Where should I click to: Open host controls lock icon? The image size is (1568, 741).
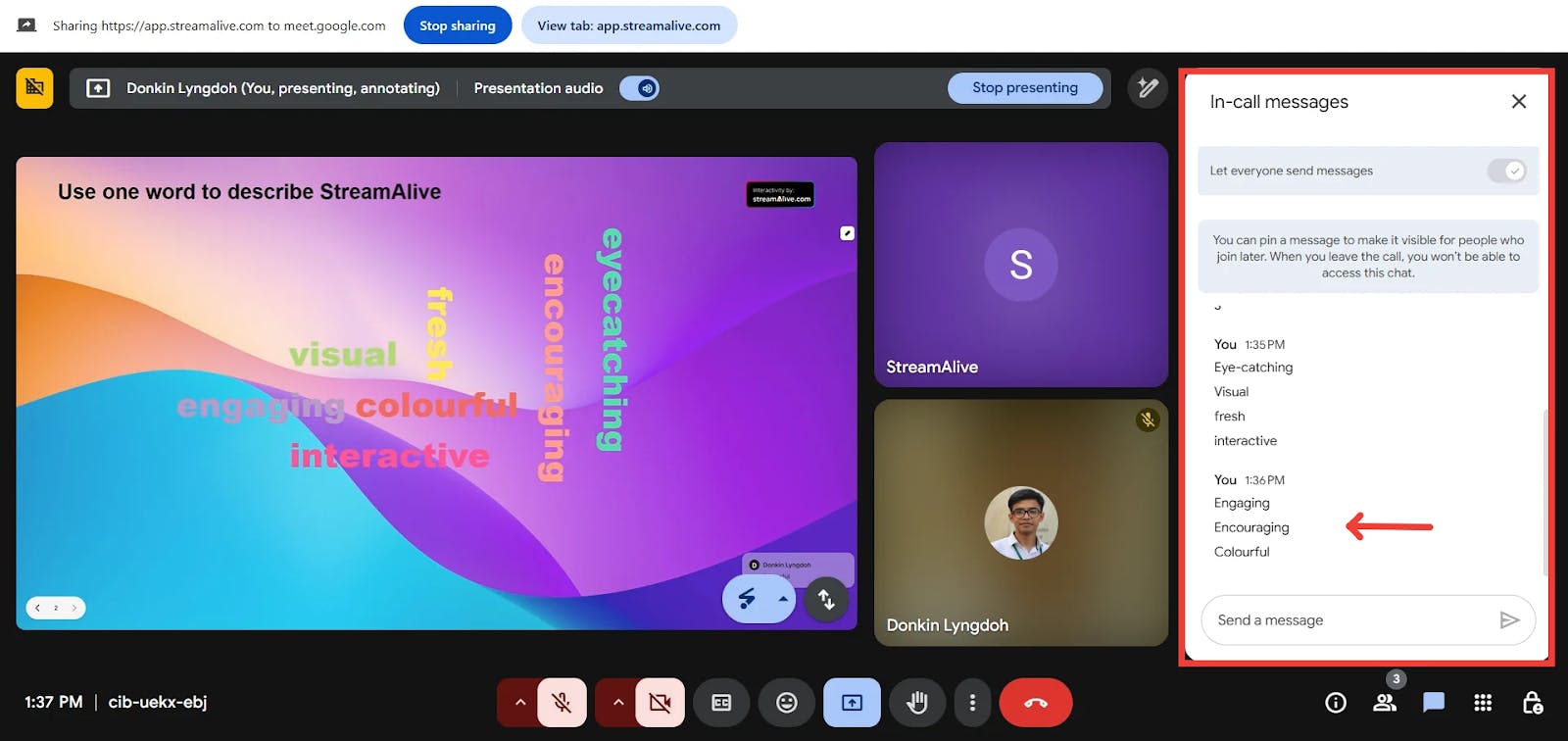(x=1533, y=703)
